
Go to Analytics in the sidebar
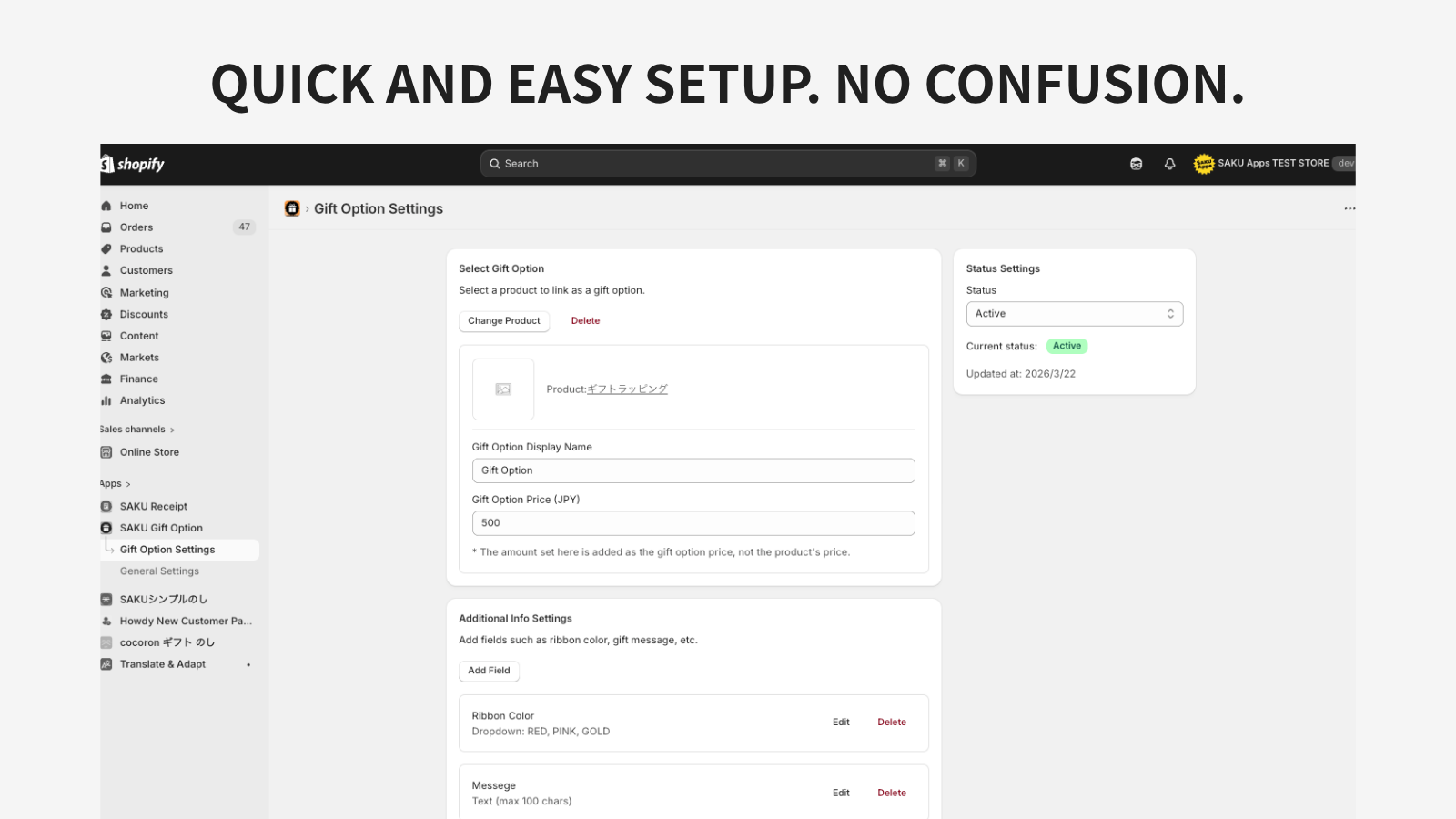click(143, 400)
